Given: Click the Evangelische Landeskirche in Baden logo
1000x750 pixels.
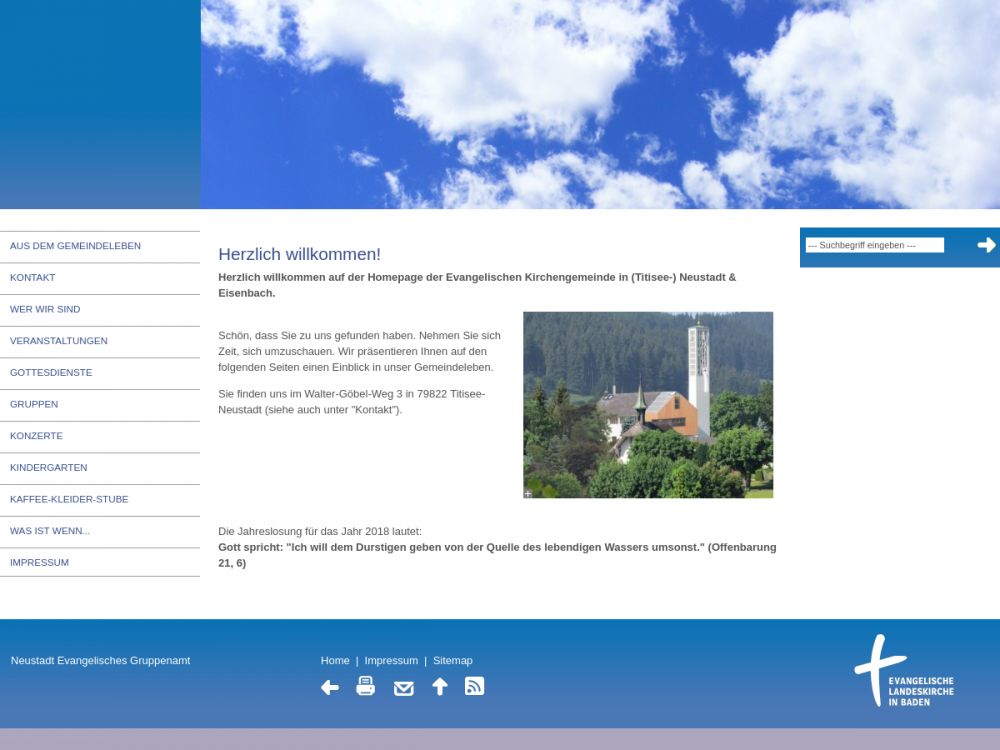Looking at the screenshot, I should click(904, 671).
